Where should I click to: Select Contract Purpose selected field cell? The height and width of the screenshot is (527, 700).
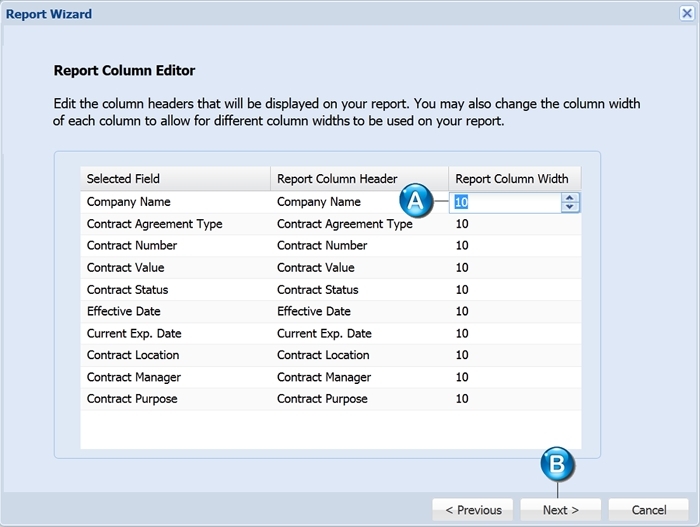tap(175, 399)
